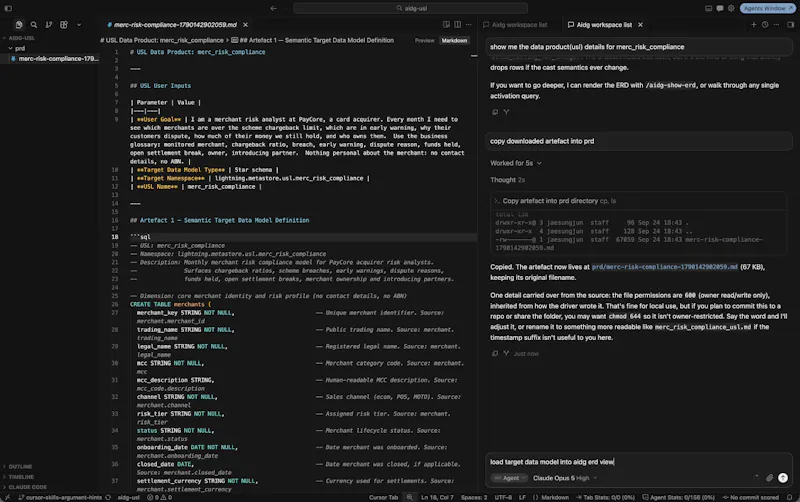This screenshot has height=502, width=800.
Task: Open the Agent mode dropdown
Action: [509, 478]
